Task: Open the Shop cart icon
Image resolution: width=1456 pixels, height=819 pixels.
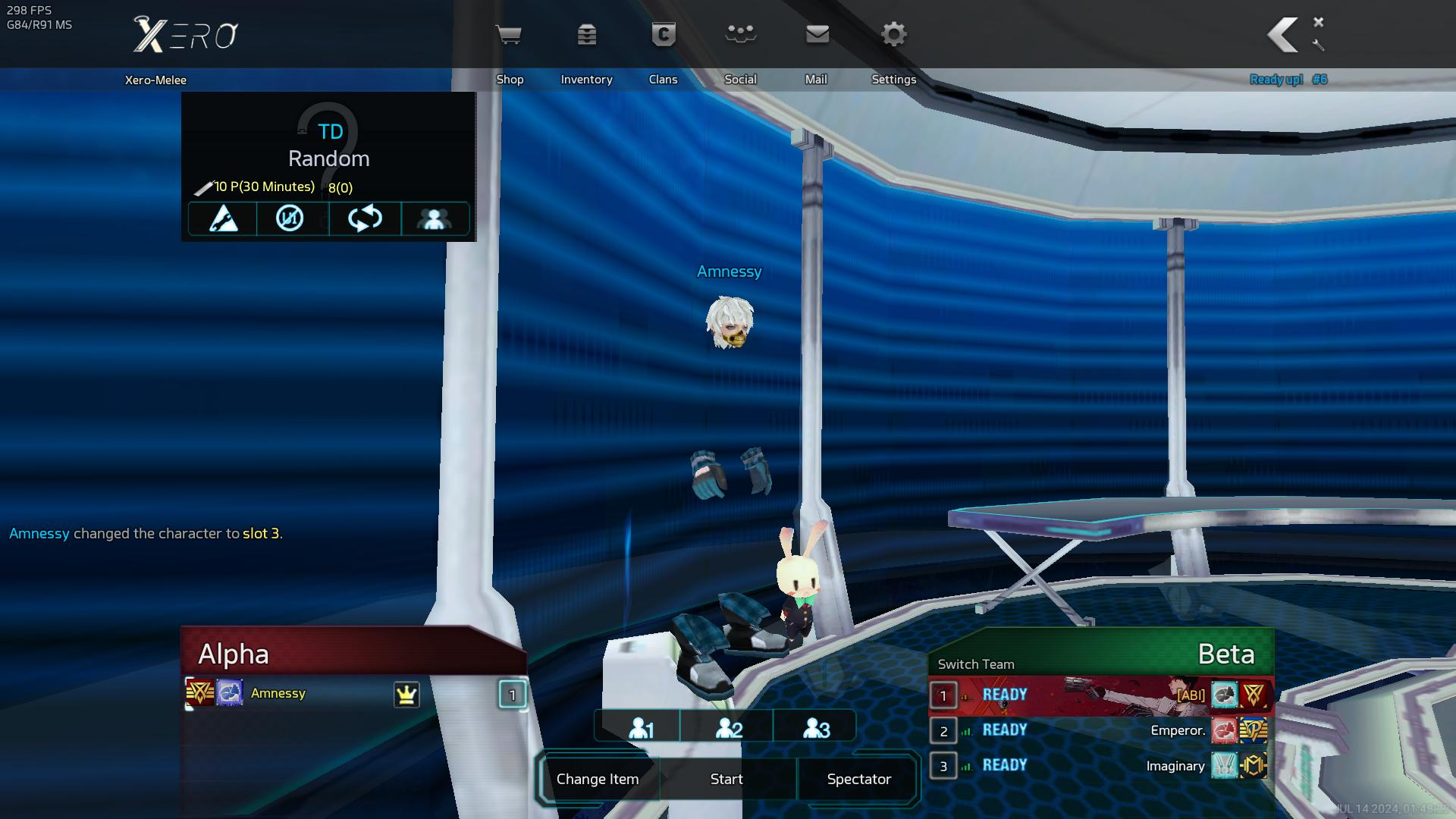Action: point(508,35)
